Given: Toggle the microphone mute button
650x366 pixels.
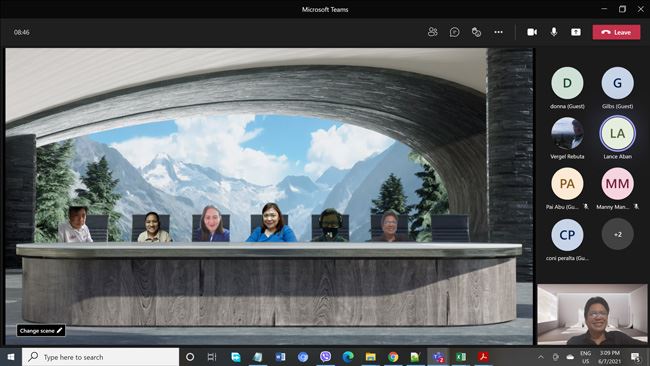Looking at the screenshot, I should 554,32.
